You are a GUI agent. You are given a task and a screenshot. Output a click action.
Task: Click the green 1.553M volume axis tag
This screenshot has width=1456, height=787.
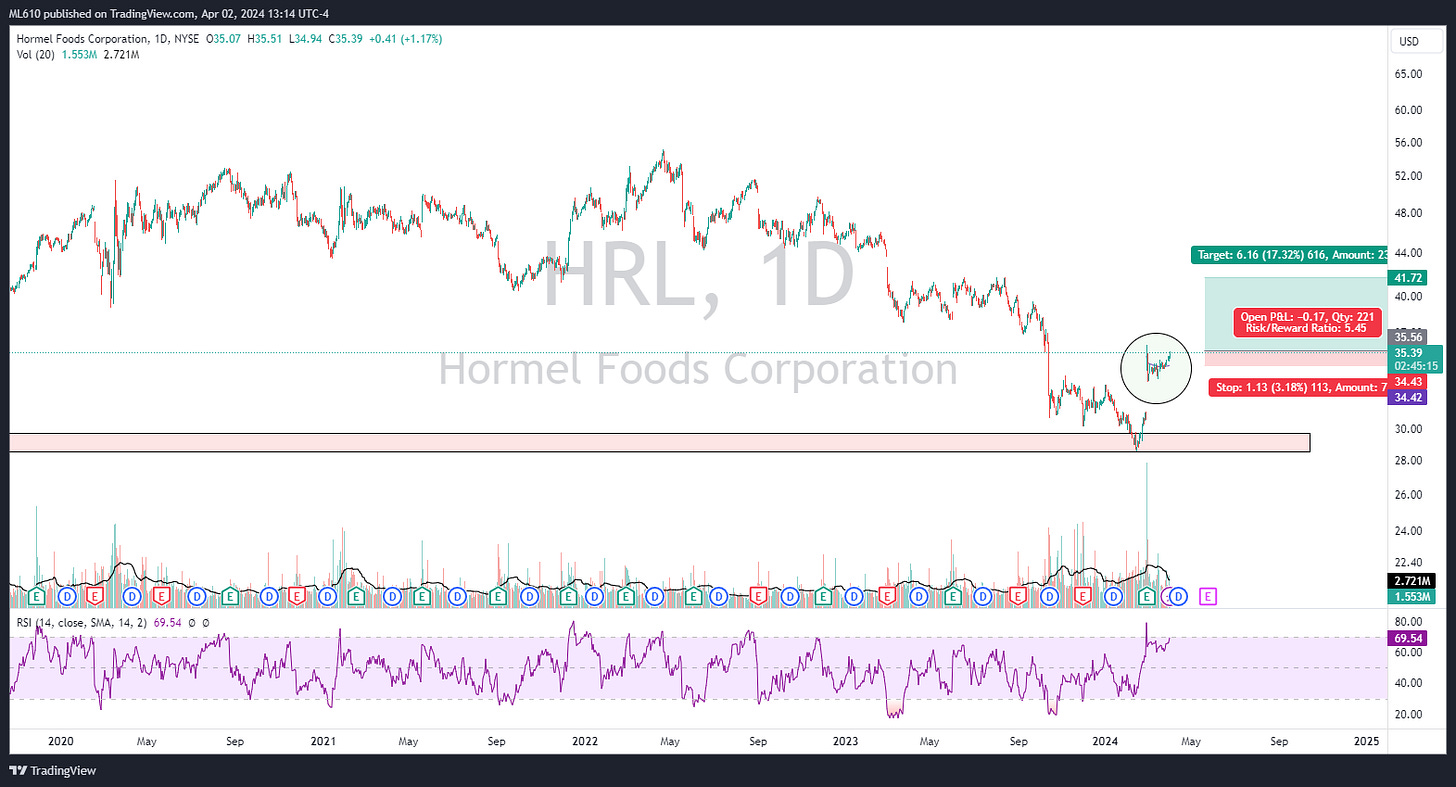click(x=1413, y=597)
